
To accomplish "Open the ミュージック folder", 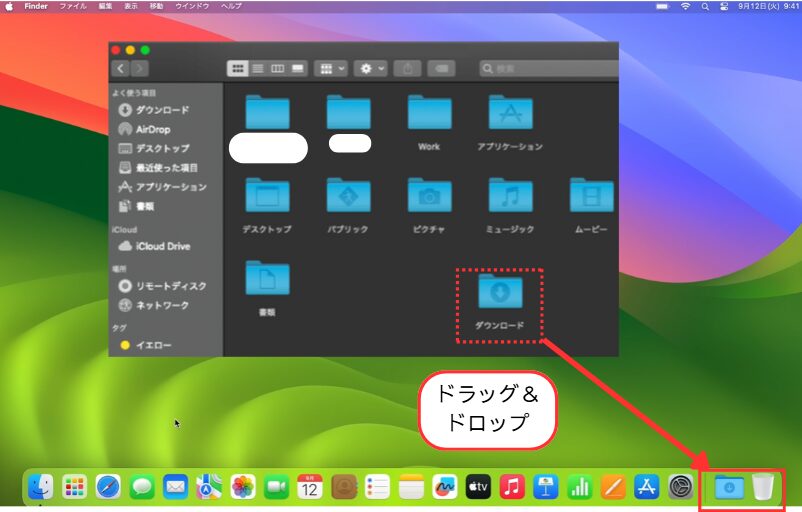I will tap(510, 196).
